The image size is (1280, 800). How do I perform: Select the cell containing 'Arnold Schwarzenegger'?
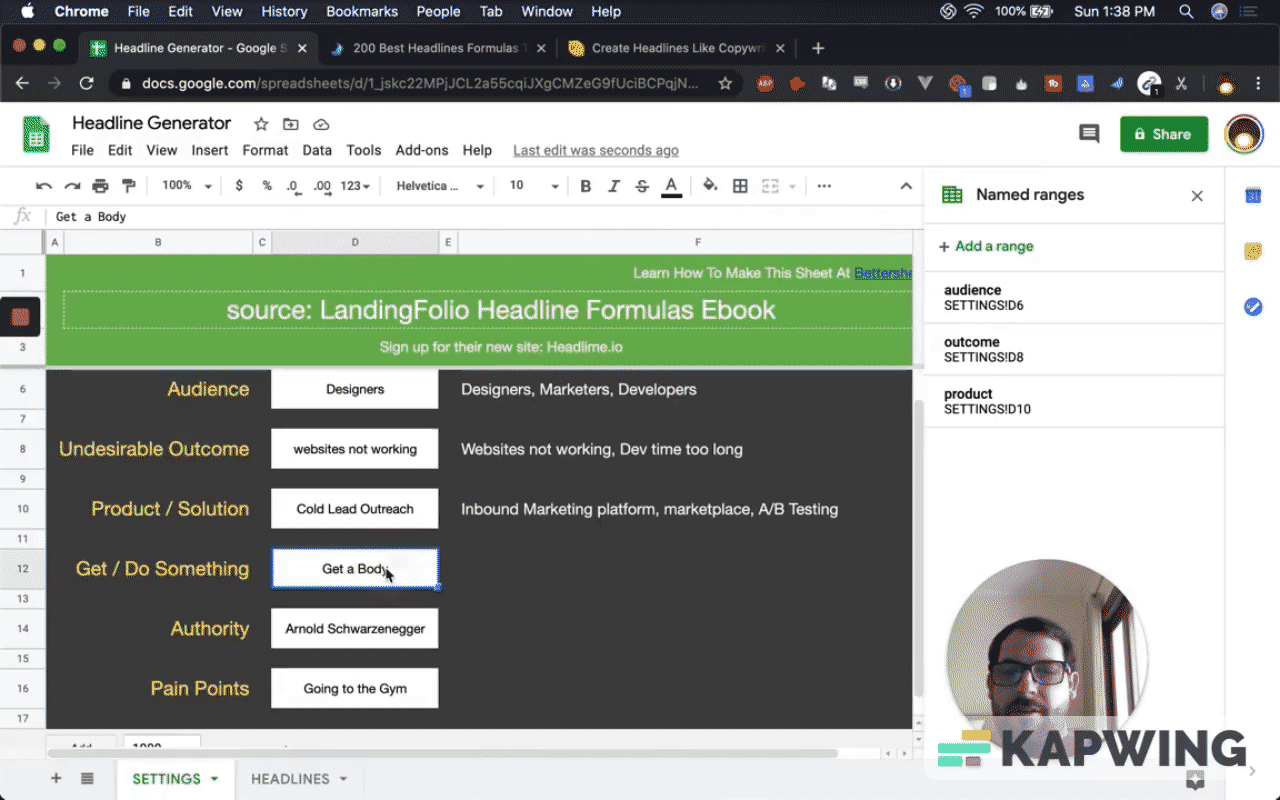[x=355, y=629]
